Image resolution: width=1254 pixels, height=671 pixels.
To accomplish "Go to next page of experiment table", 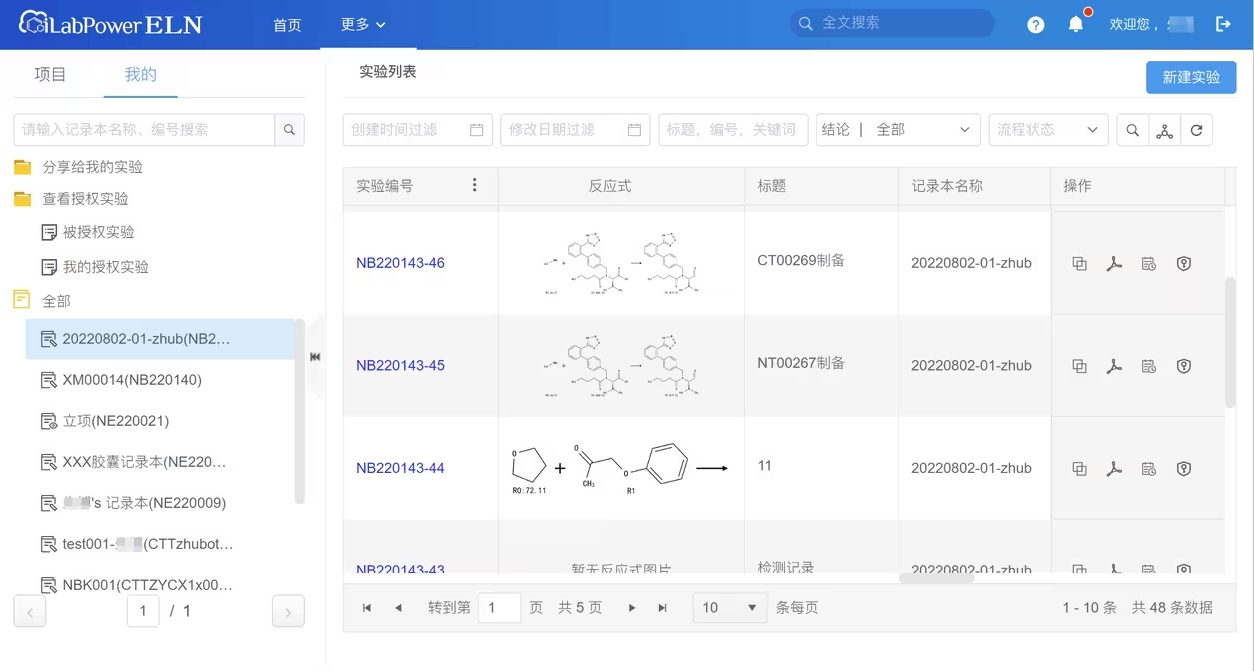I will tap(631, 608).
